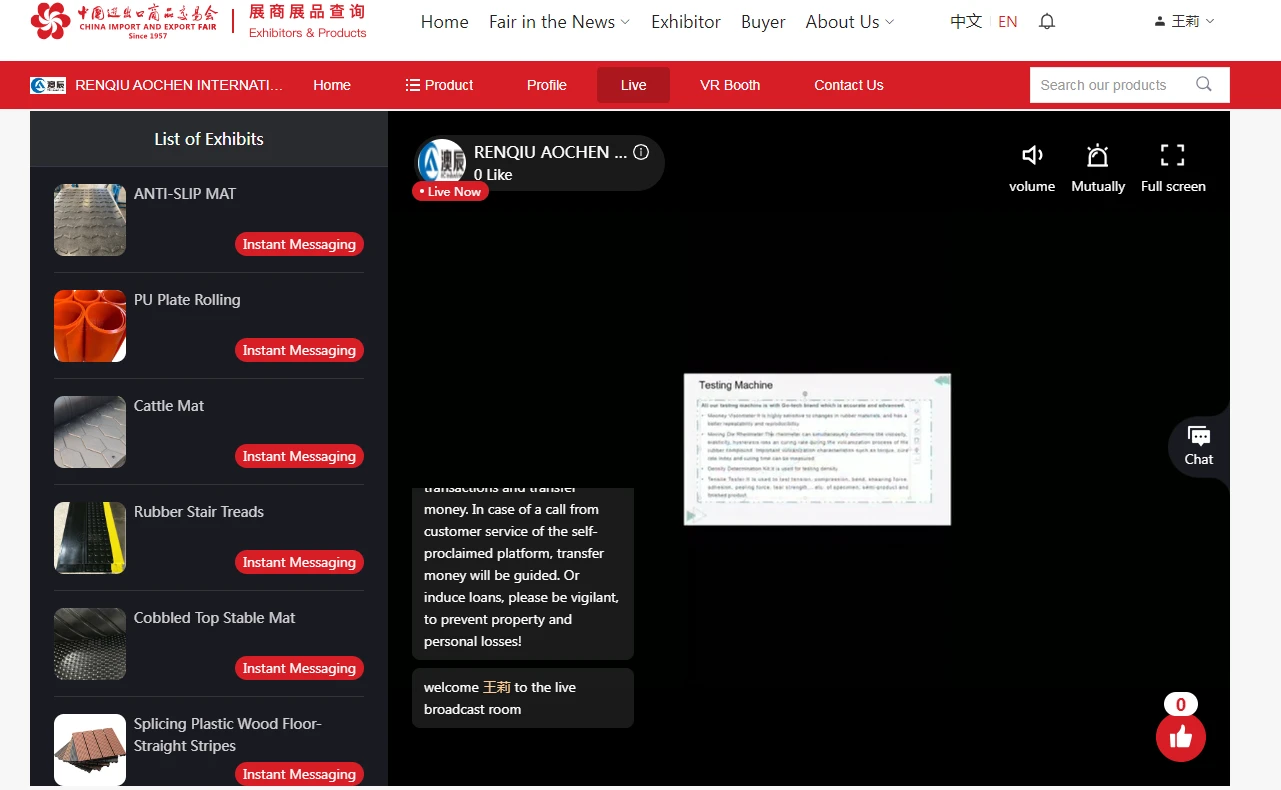The width and height of the screenshot is (1281, 790).
Task: Click the RENQIU AOCHEN INTERNATI... company name
Action: [179, 85]
